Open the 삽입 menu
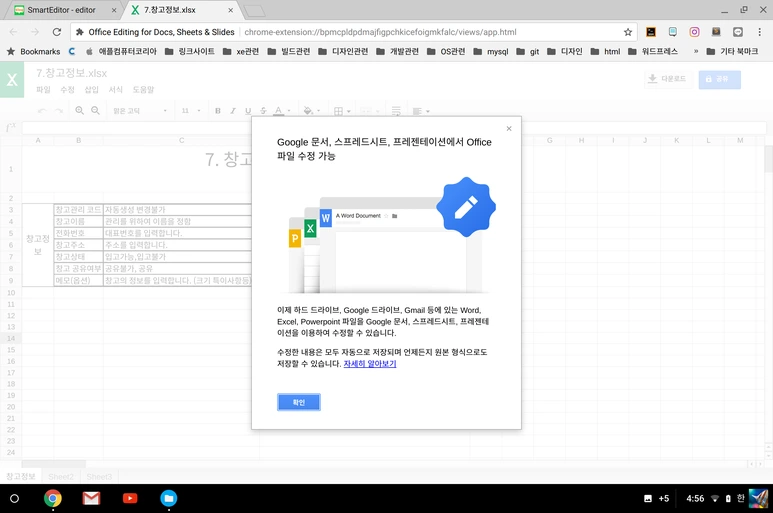Viewport: 773px width, 513px height. [91, 90]
